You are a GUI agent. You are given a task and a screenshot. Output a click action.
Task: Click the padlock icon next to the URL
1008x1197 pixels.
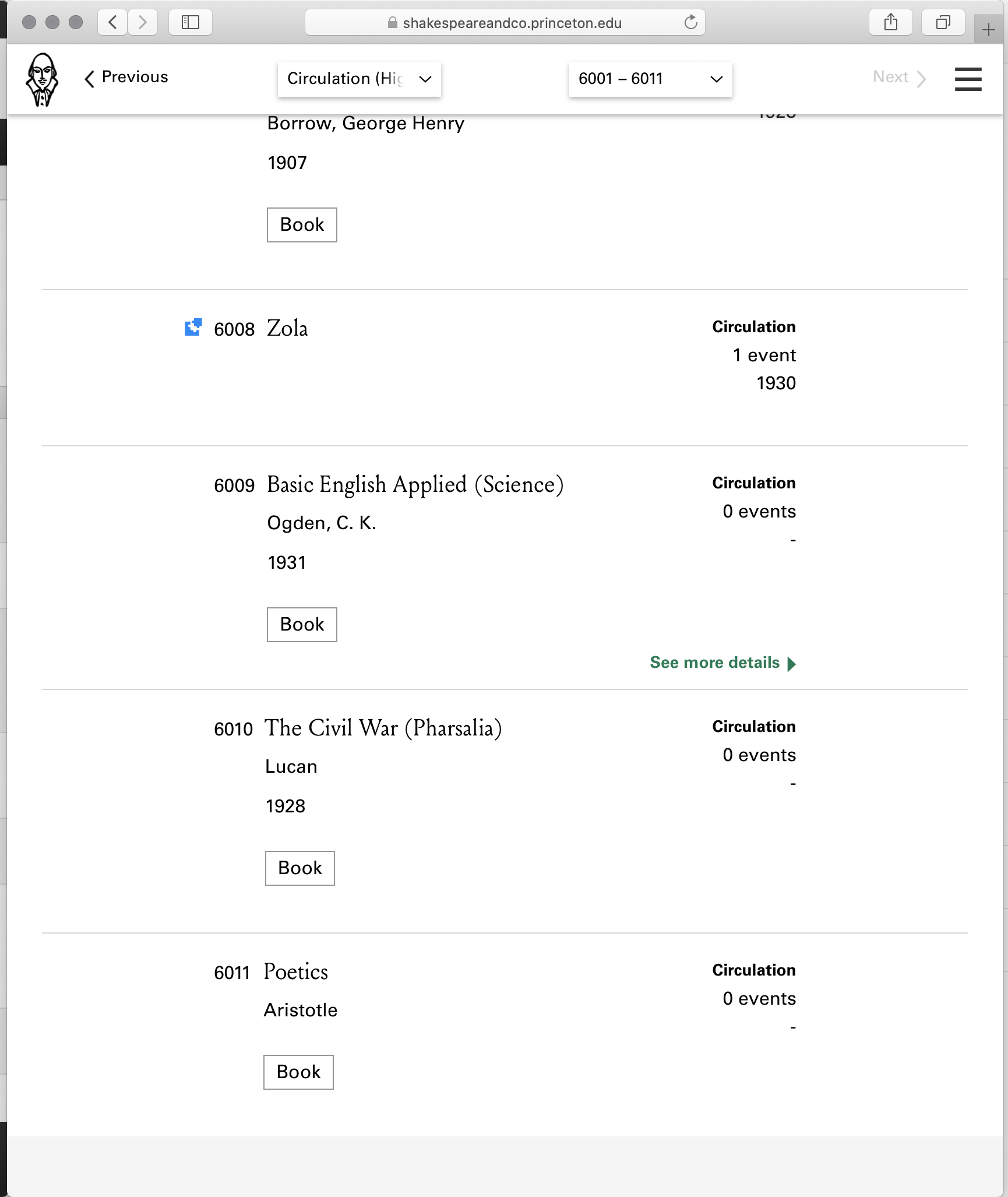[x=393, y=23]
